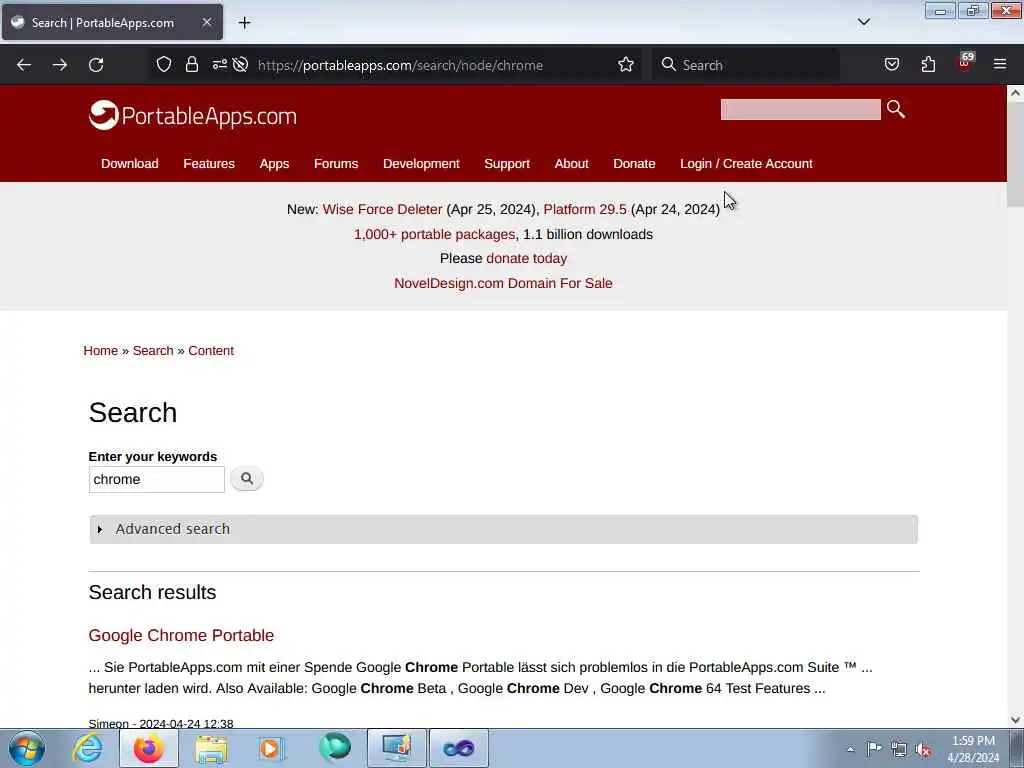Open the green round taskbar app icon
Image resolution: width=1024 pixels, height=768 pixels.
pyautogui.click(x=334, y=748)
